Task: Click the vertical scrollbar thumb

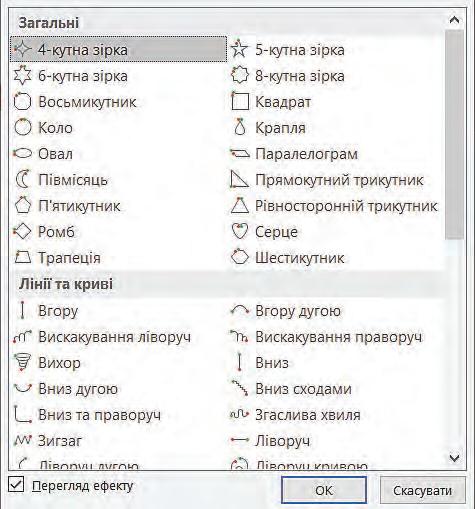Action: 454,134
